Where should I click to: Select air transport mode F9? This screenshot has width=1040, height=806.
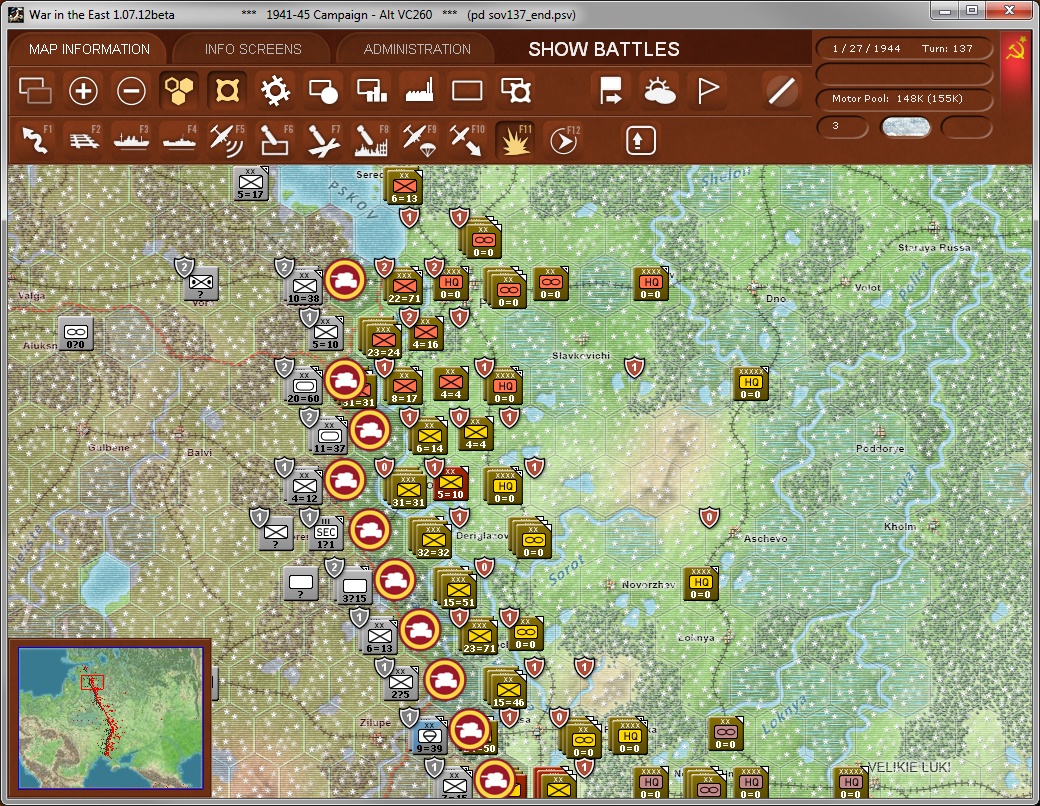click(419, 140)
